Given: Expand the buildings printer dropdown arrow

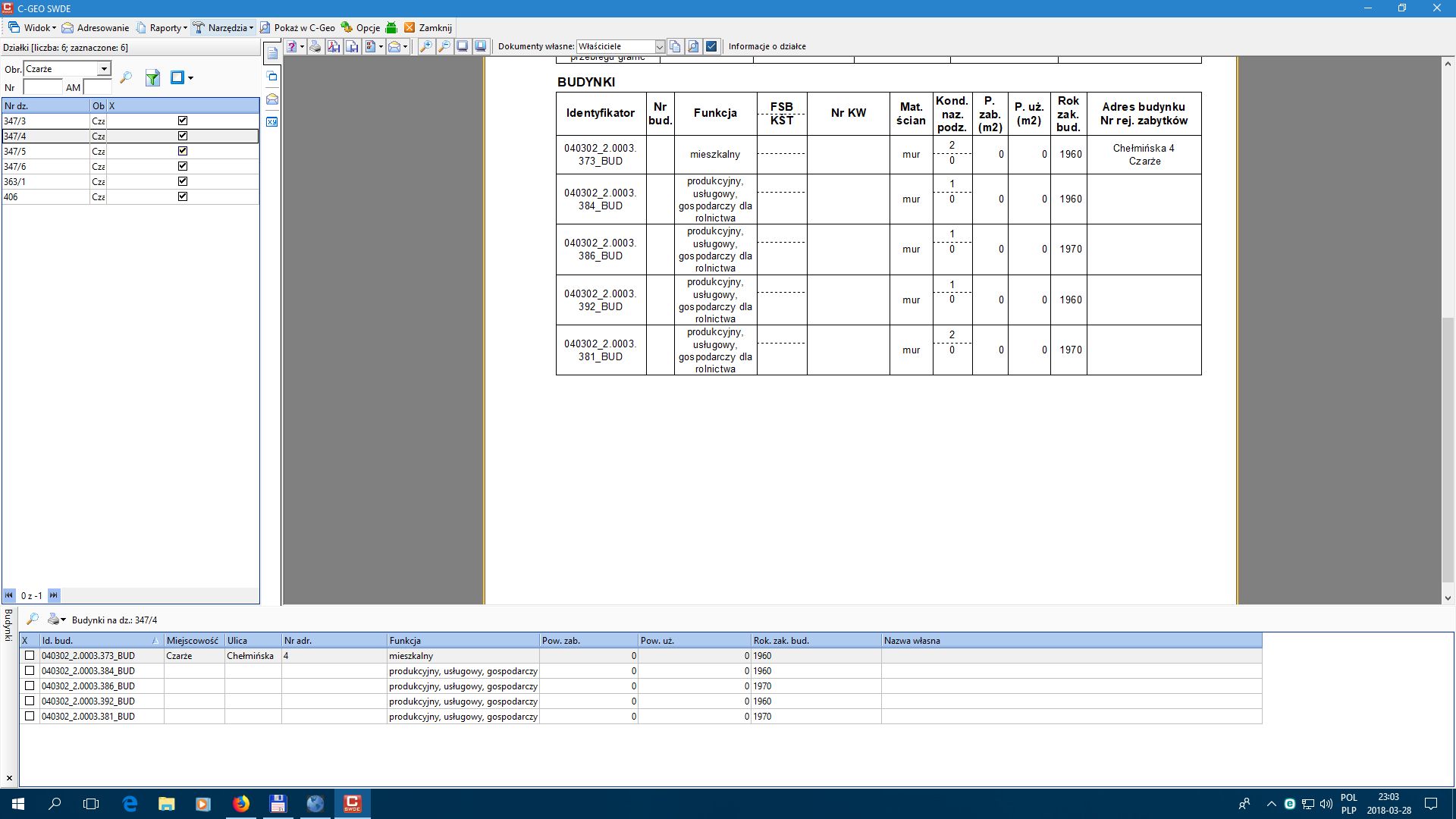Looking at the screenshot, I should [64, 620].
